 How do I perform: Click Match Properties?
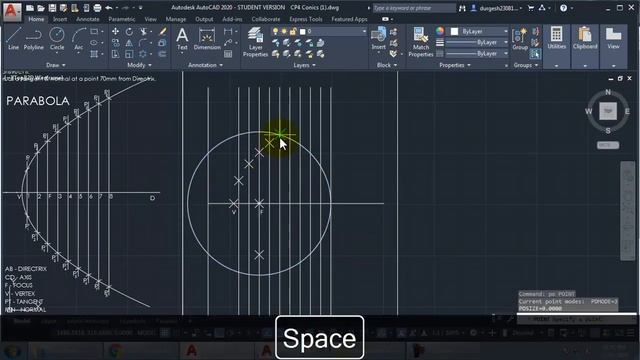coord(420,42)
